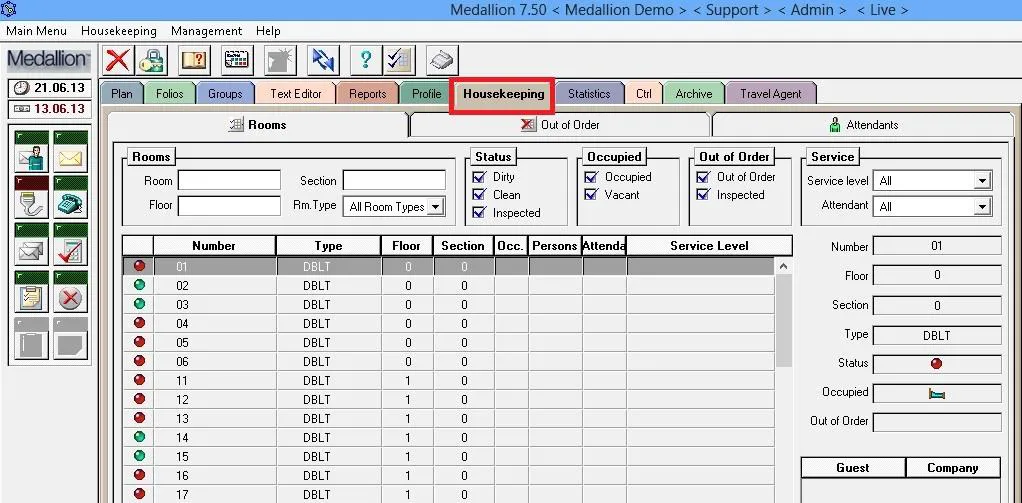The width and height of the screenshot is (1022, 503).
Task: Switch to the Reports tab
Action: 368,94
